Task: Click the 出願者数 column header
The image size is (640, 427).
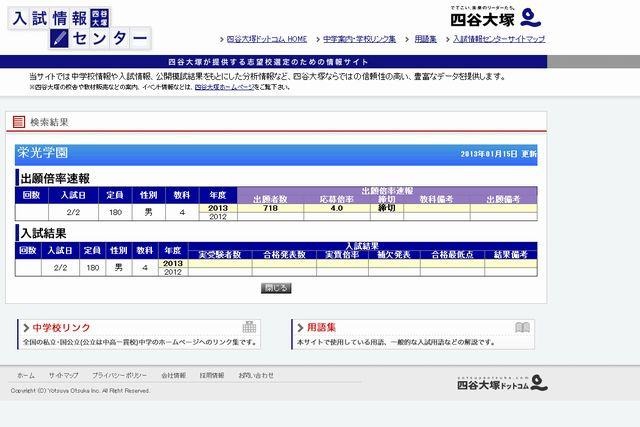Action: 270,199
